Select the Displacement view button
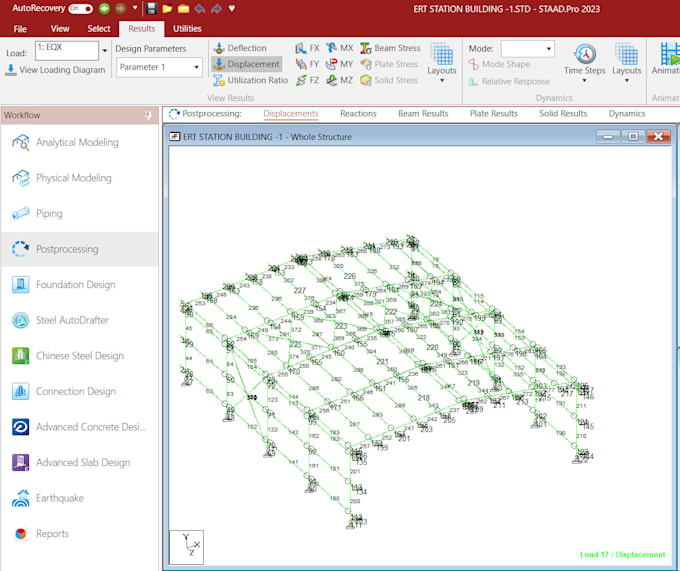 coord(247,64)
